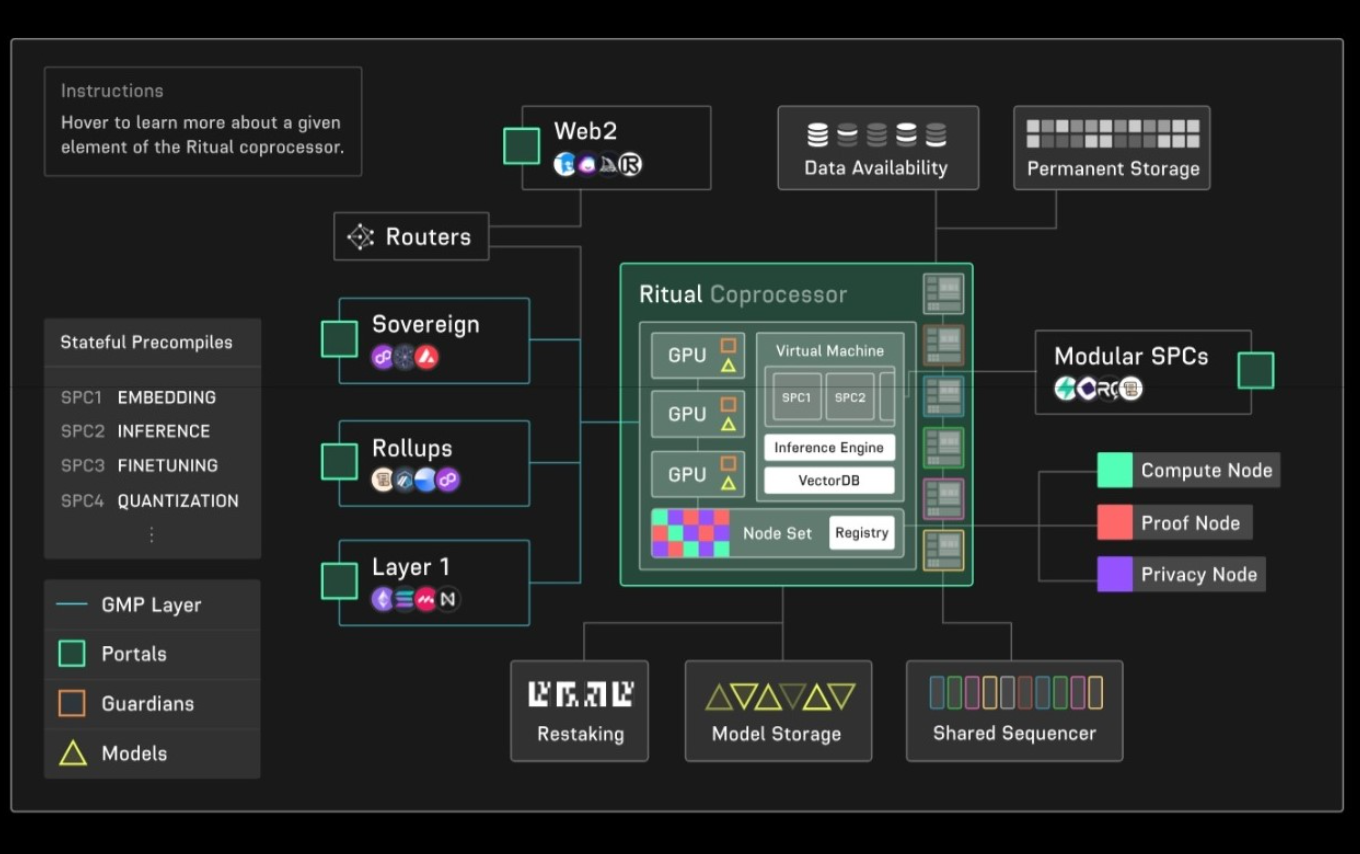Viewport: 1360px width, 854px height.
Task: Click the purple Polygon icon under Sovereign
Action: coord(383,357)
